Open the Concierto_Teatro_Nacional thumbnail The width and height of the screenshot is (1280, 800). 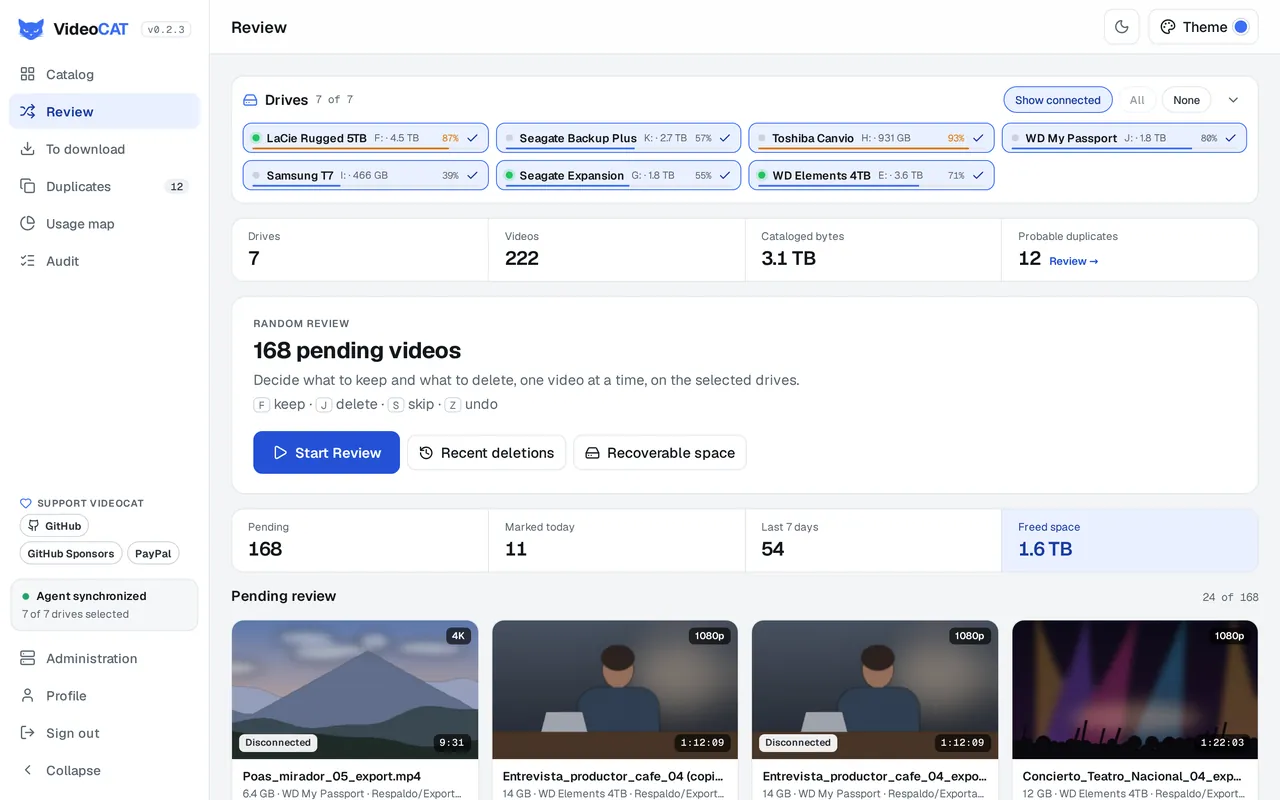[1135, 689]
